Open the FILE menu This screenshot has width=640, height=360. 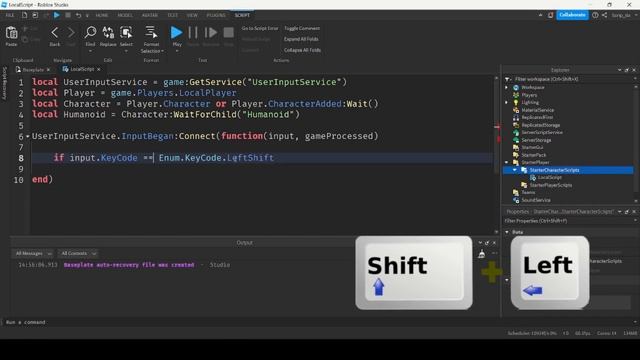(10, 15)
